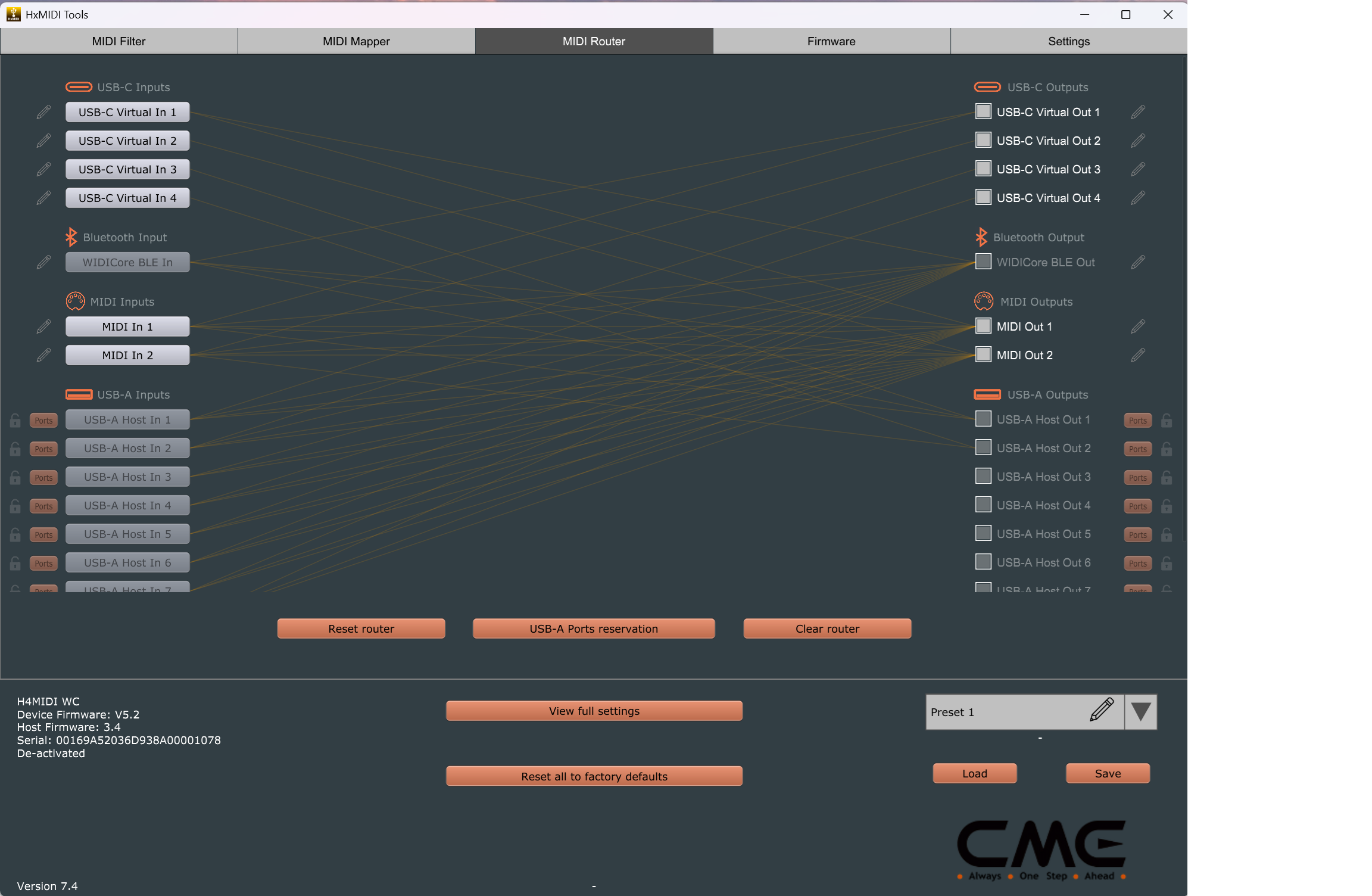
Task: Click the lock icon beside USB-A Host In 1
Action: coord(15,420)
